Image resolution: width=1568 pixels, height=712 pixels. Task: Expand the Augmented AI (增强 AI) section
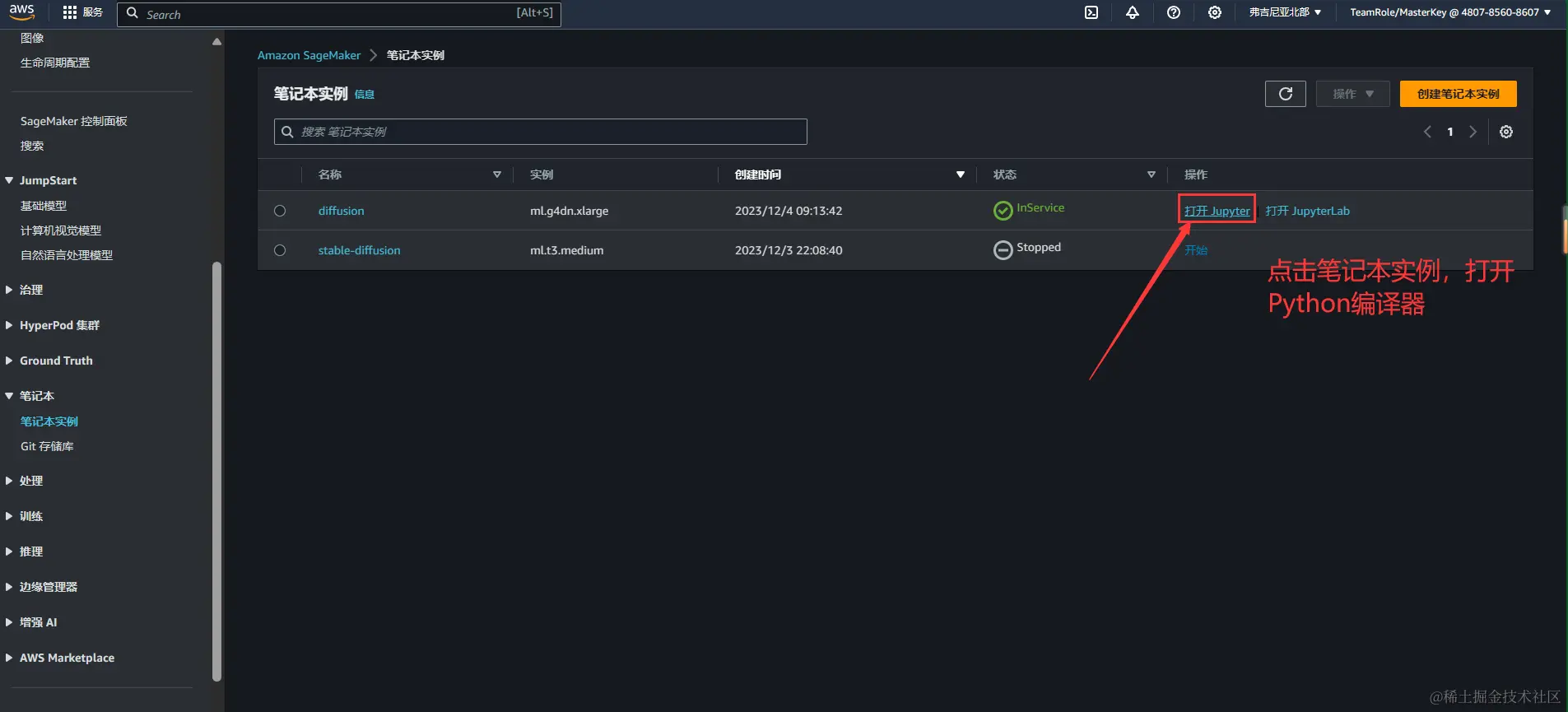9,622
